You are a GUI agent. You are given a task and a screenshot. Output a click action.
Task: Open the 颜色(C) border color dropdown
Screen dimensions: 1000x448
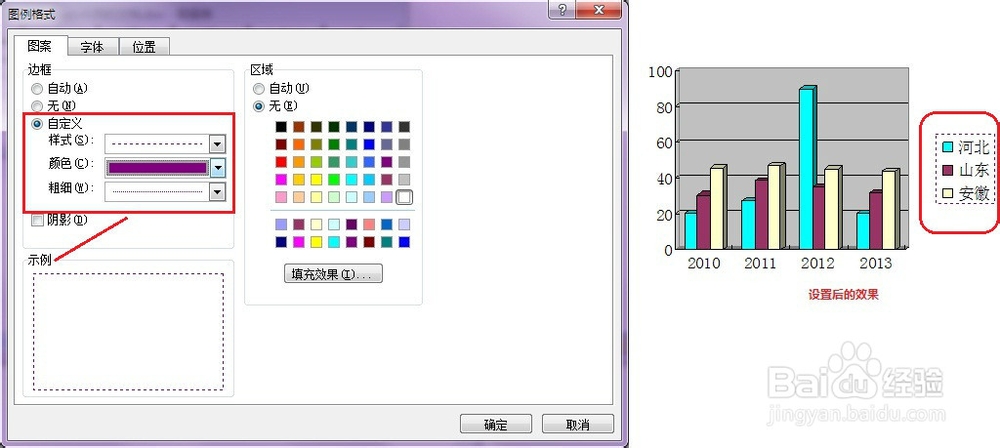[217, 168]
